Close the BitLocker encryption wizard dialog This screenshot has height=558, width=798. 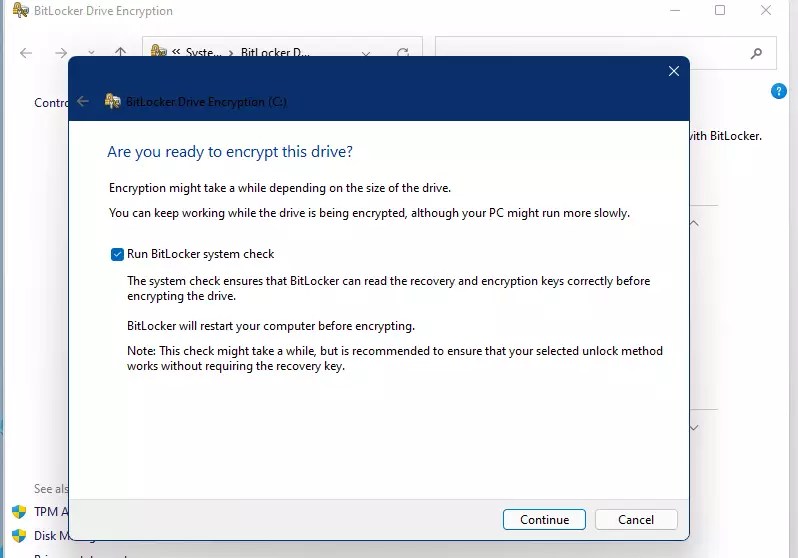coord(674,71)
